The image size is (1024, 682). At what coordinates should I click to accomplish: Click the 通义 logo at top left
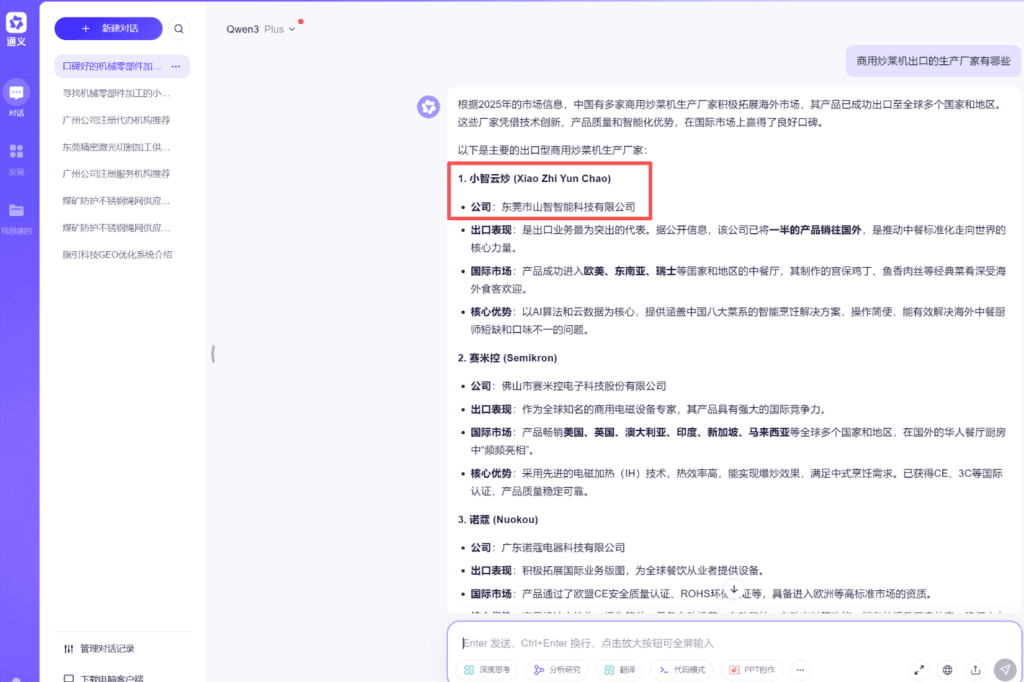coord(14,24)
